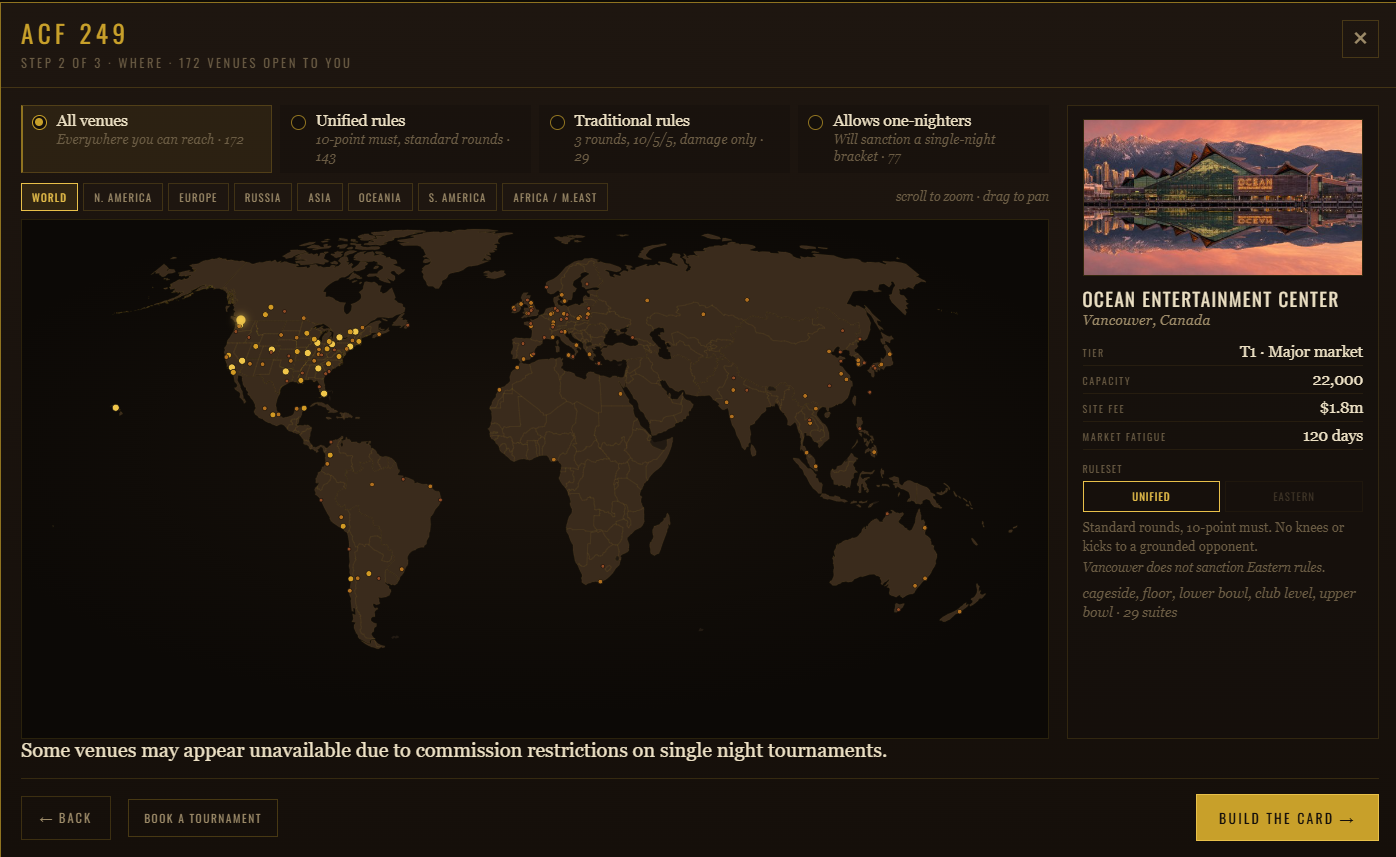The height and width of the screenshot is (857, 1396).
Task: Click the $1.8m site fee value
Action: 1341,408
